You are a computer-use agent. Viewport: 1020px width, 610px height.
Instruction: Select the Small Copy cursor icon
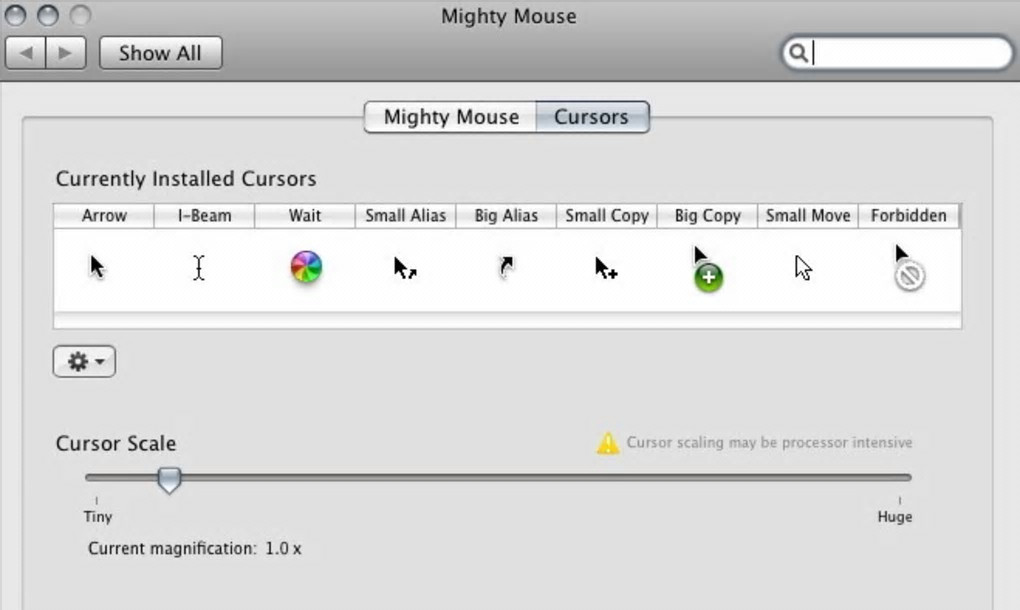[605, 268]
